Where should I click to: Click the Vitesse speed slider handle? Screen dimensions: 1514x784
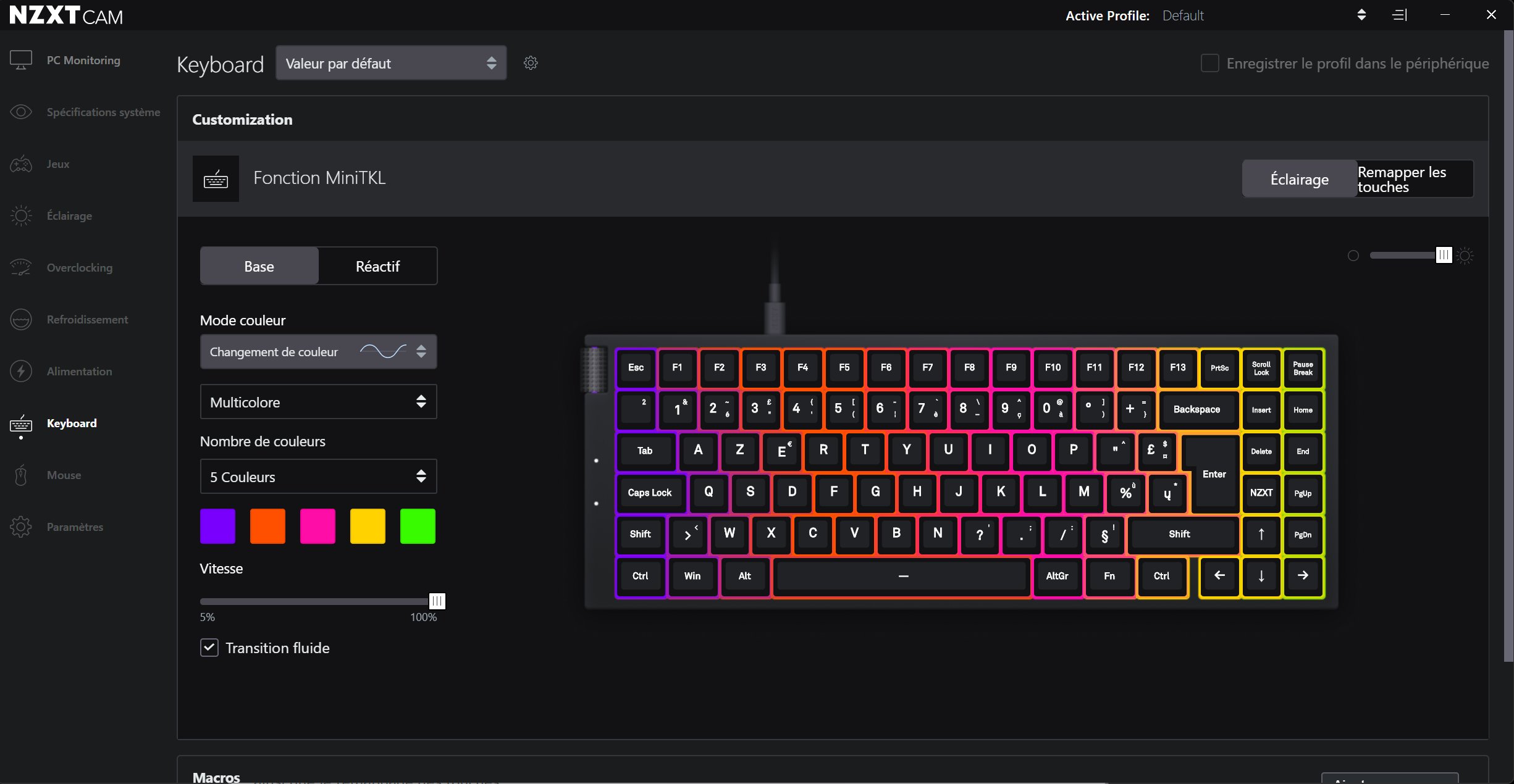click(437, 601)
